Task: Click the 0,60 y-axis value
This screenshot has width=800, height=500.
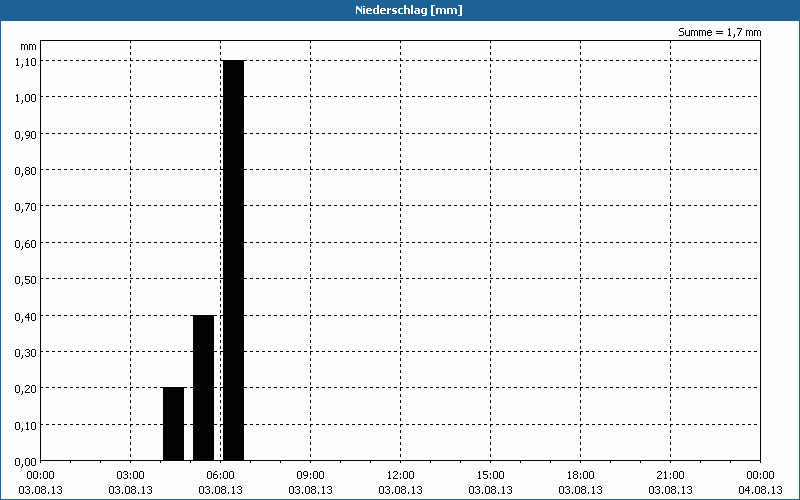Action: [x=26, y=243]
